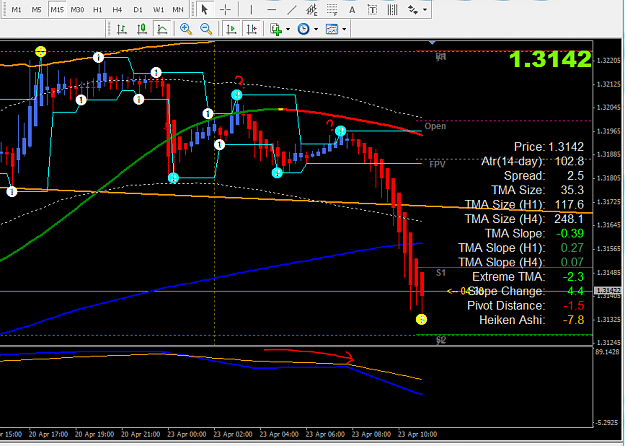Select the M1 timeframe

[16, 10]
